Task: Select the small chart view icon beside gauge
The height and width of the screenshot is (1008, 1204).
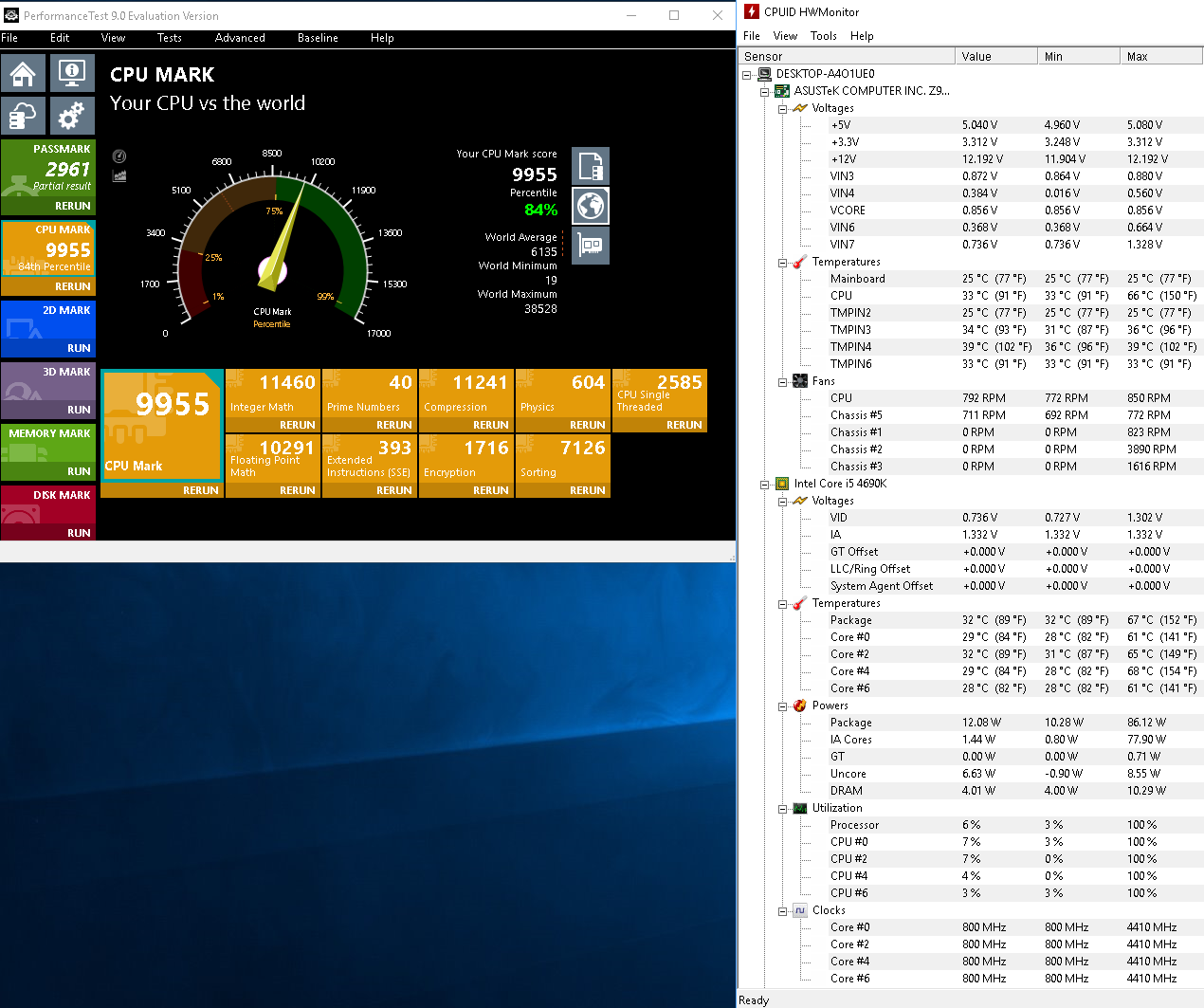Action: (x=119, y=175)
